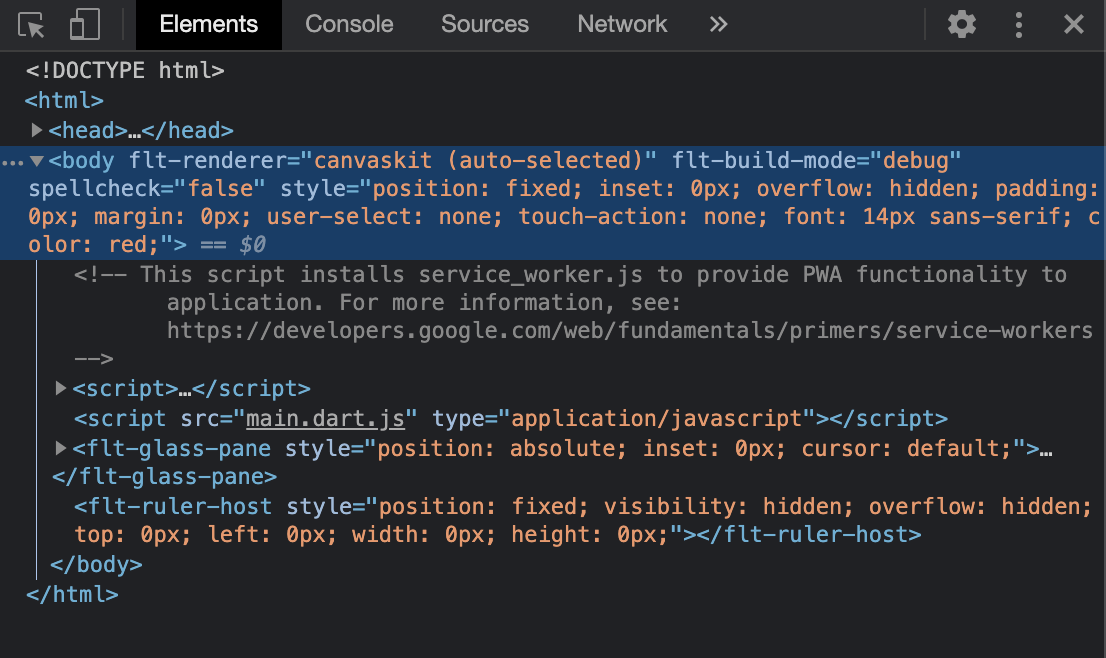
Task: Select the closing html tag
Action: coord(72,595)
